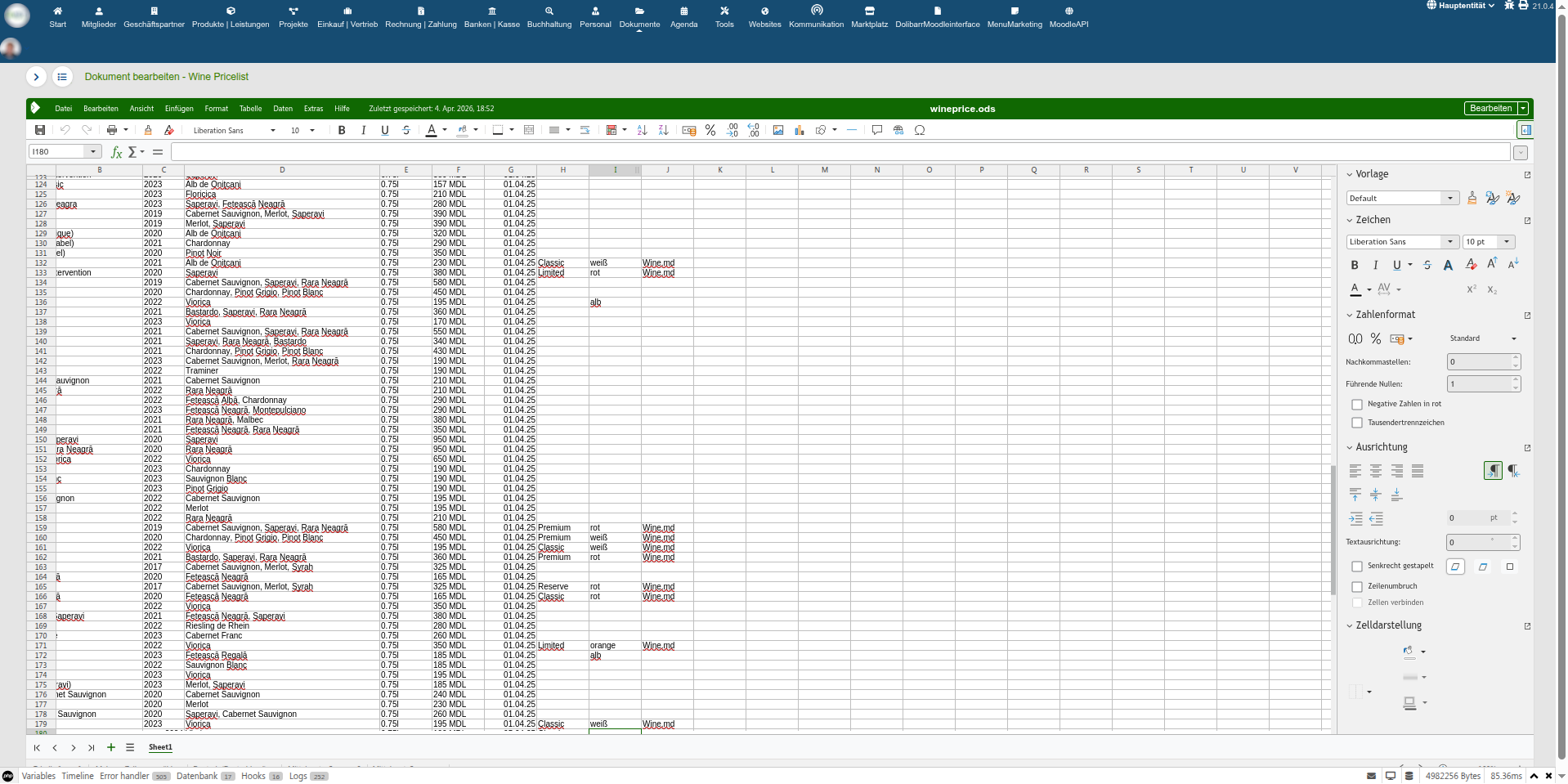Open the Datei menu

(x=64, y=109)
